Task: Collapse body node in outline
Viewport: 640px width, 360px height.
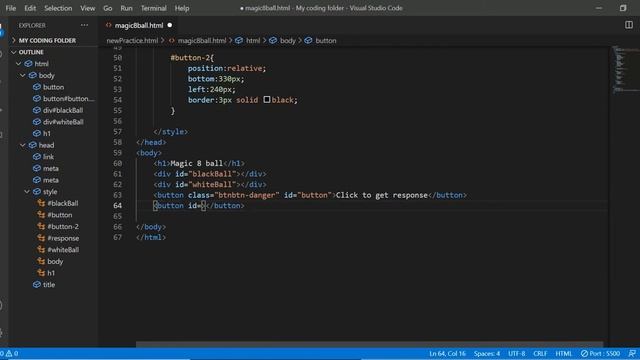Action: [23, 76]
